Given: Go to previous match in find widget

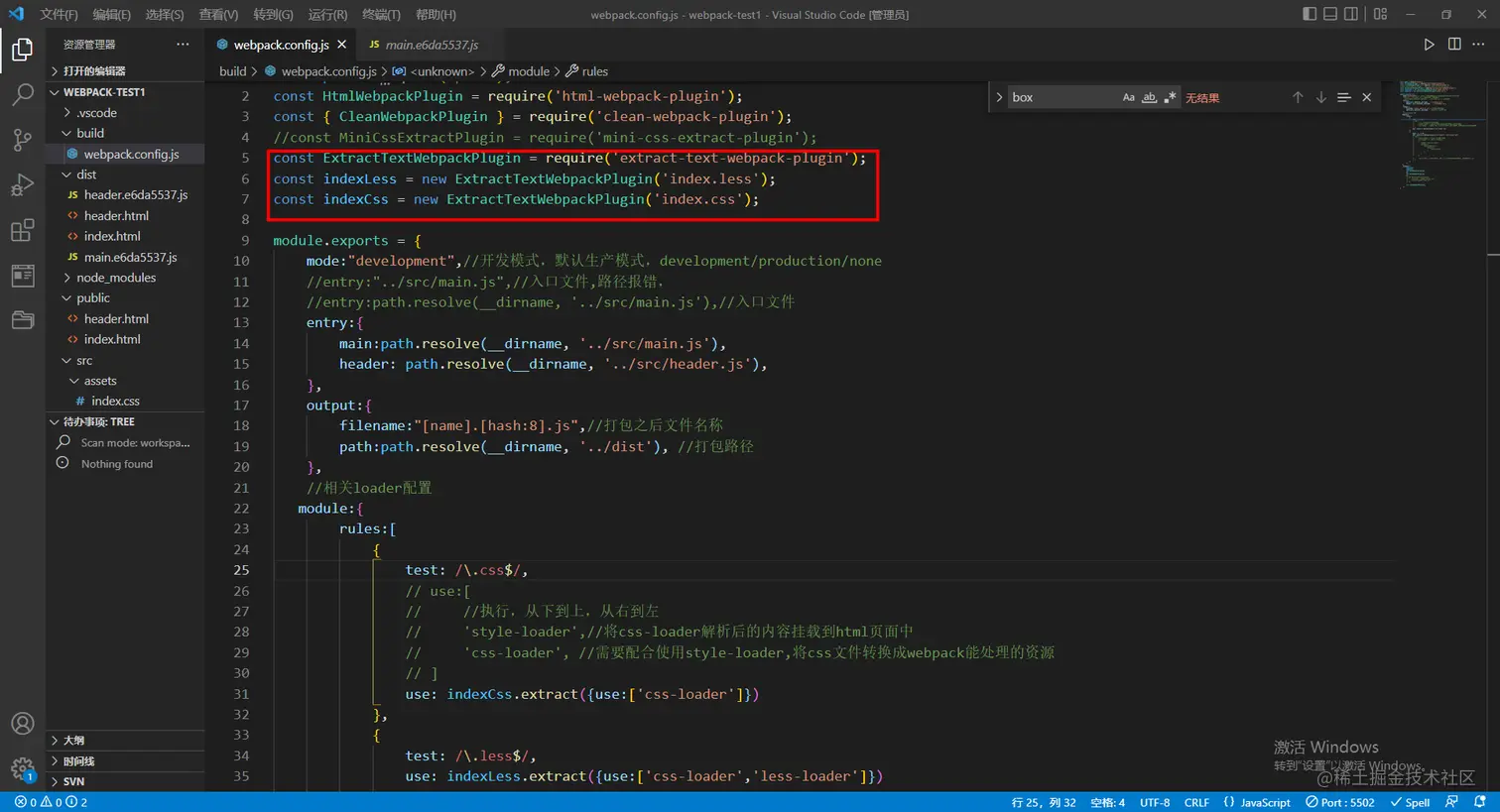Looking at the screenshot, I should pyautogui.click(x=1298, y=97).
